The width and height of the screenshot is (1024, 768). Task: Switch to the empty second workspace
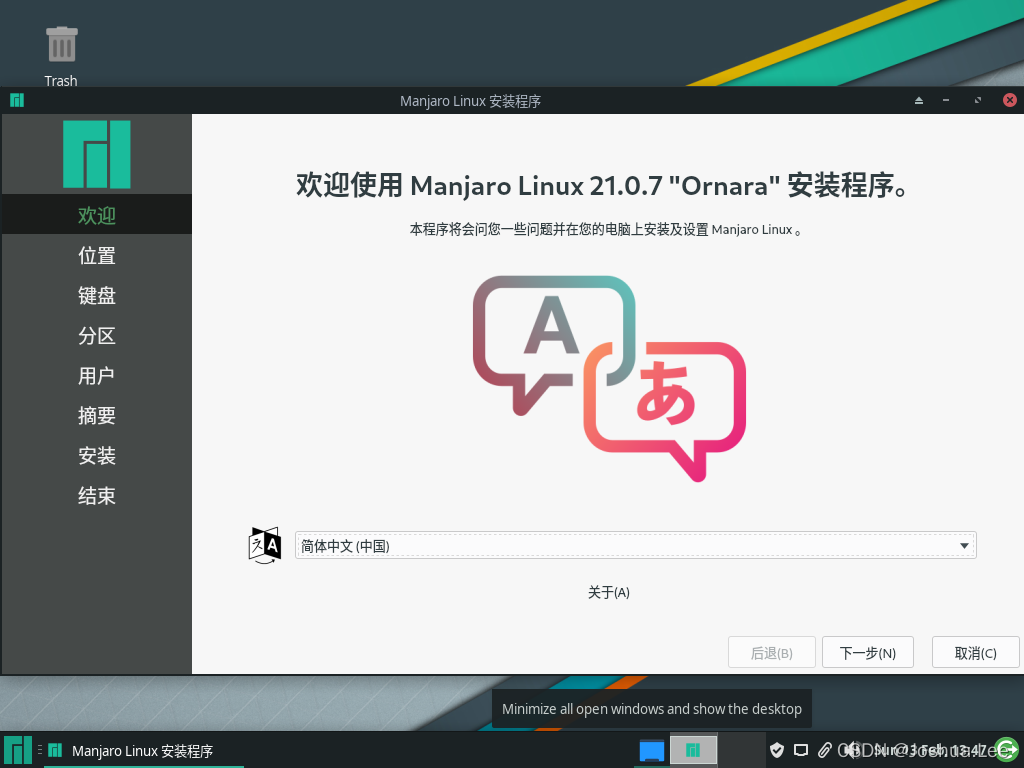(x=741, y=750)
